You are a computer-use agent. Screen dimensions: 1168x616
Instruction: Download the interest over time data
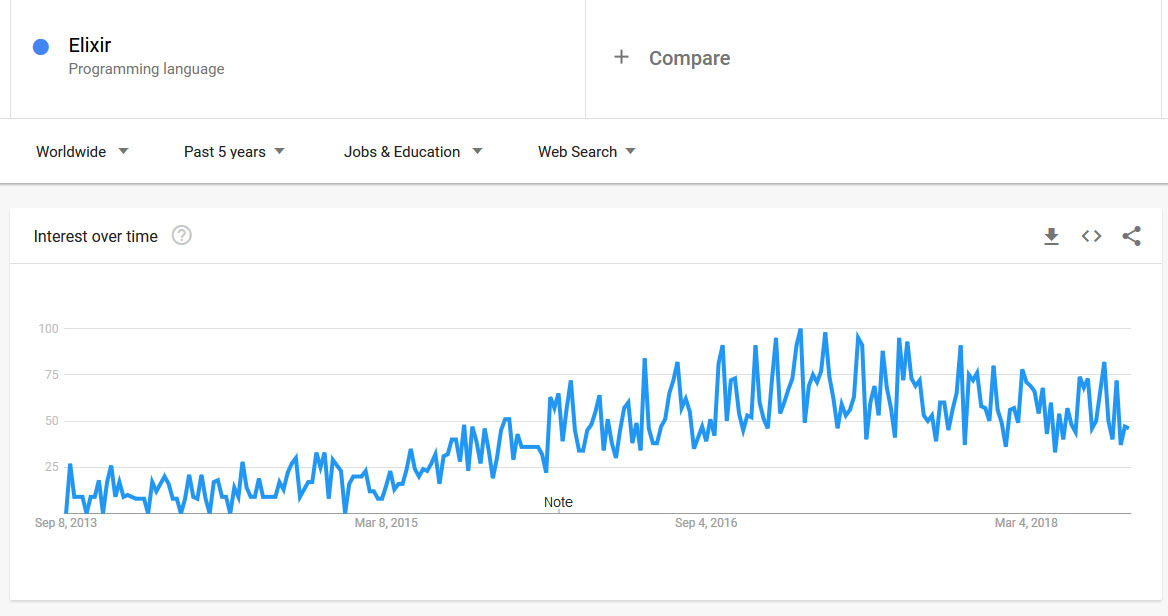coord(1051,237)
